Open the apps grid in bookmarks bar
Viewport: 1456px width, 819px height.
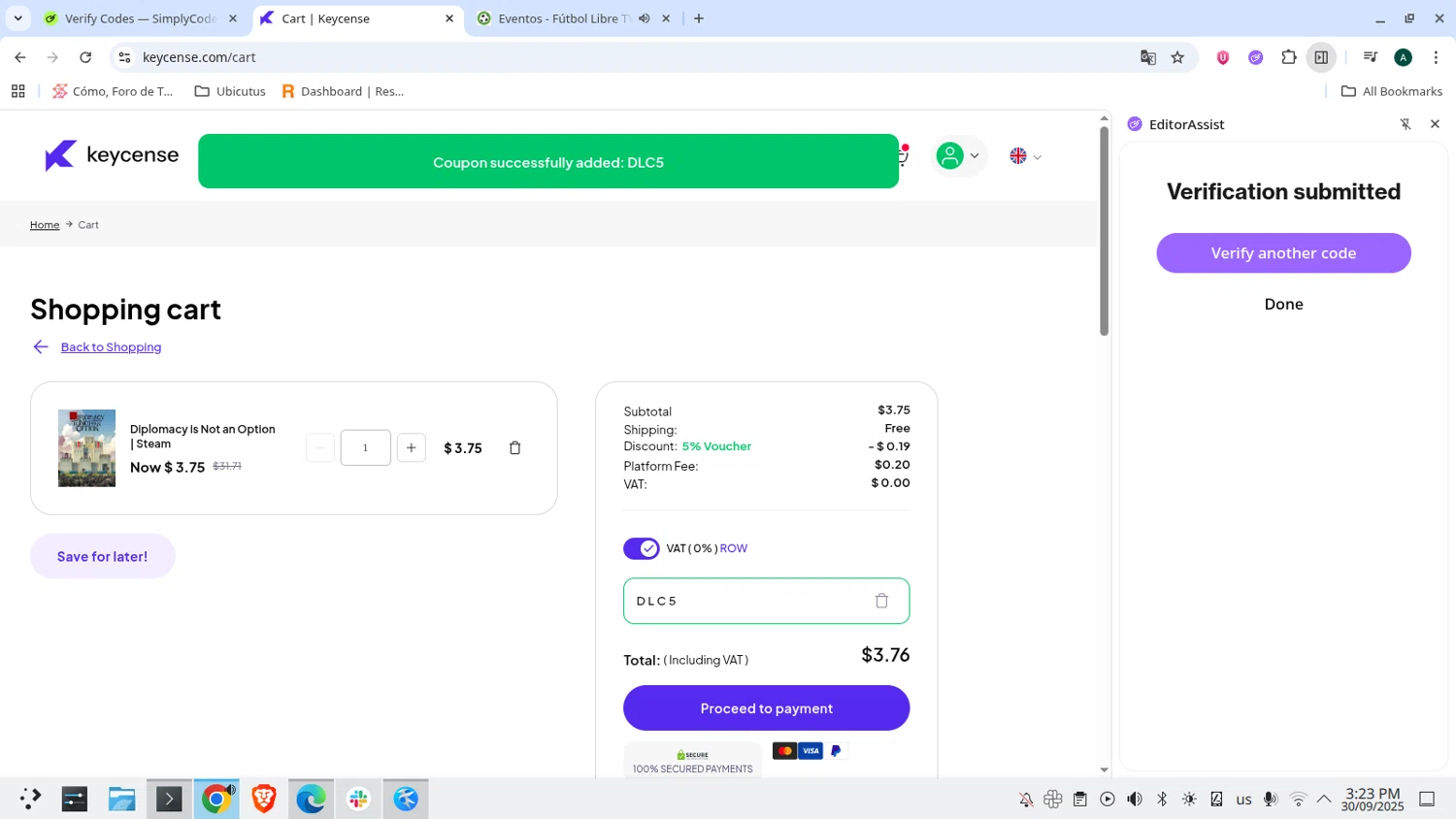point(17,91)
